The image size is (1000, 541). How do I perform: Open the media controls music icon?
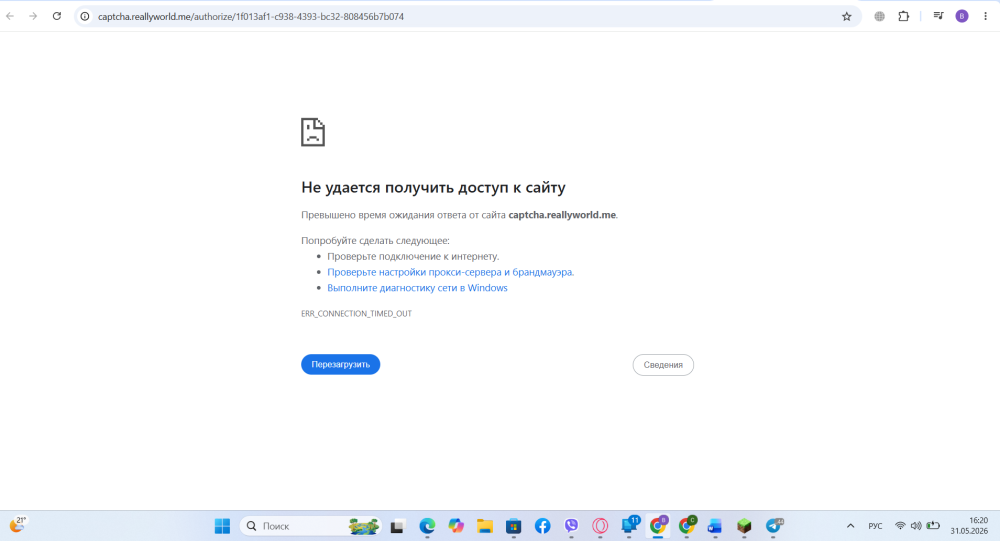pos(938,16)
